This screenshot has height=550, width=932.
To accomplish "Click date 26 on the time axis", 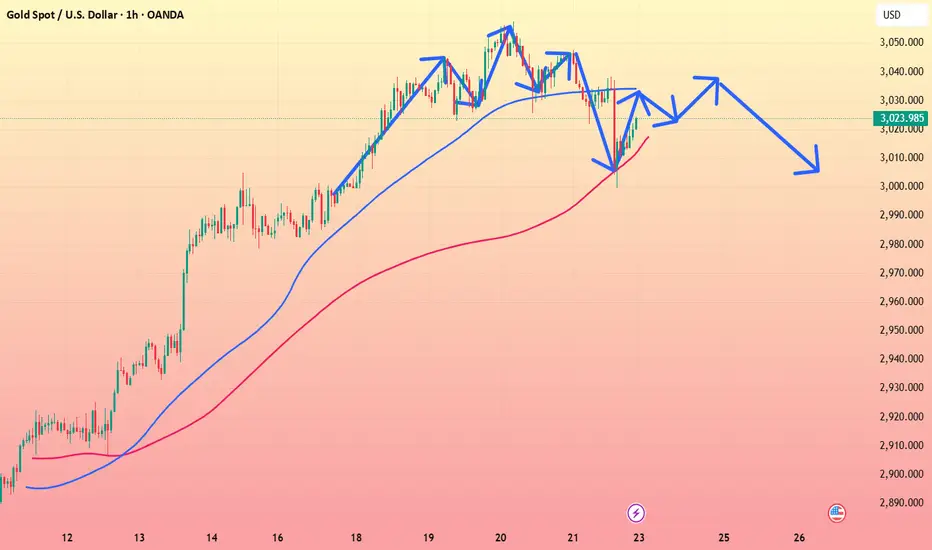I will click(799, 538).
